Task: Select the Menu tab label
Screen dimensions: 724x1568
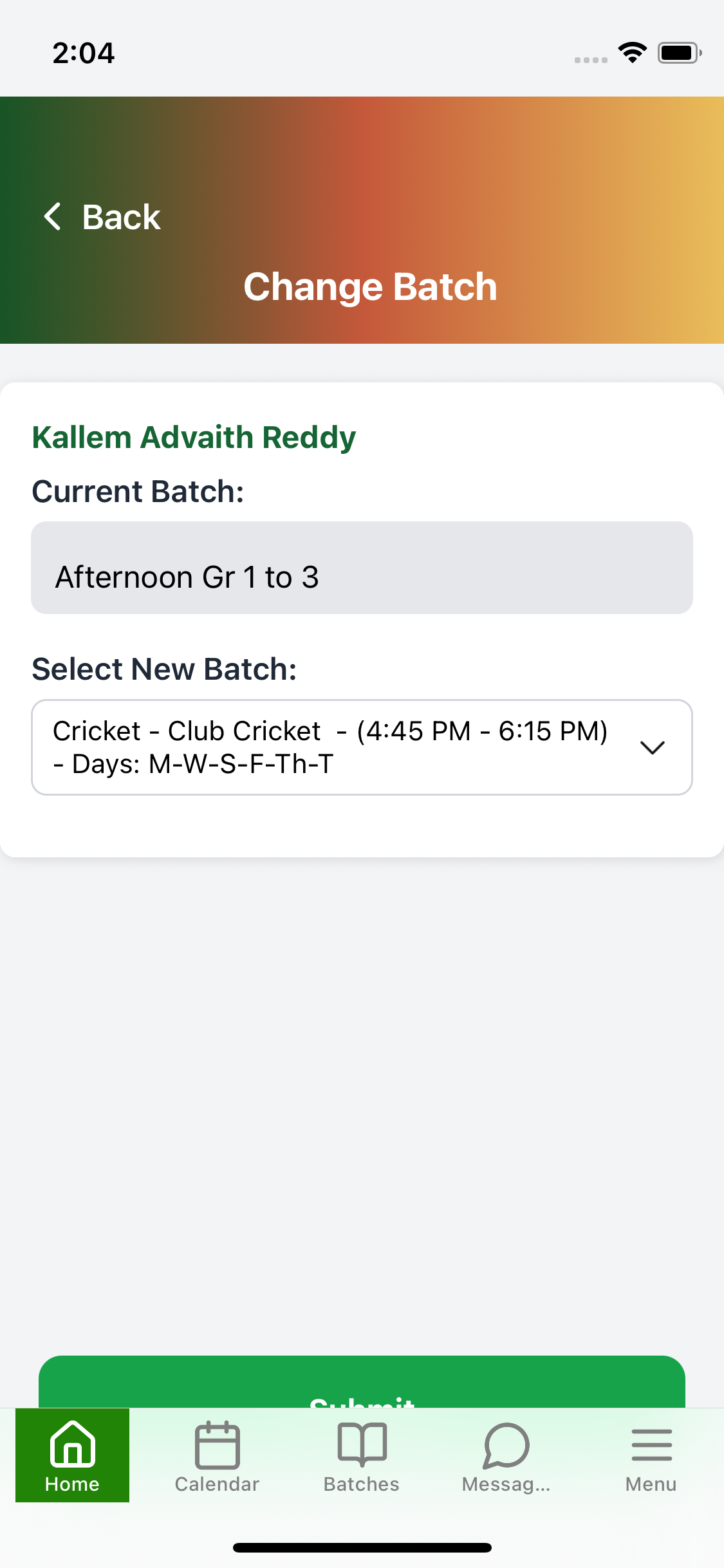Action: click(651, 1484)
